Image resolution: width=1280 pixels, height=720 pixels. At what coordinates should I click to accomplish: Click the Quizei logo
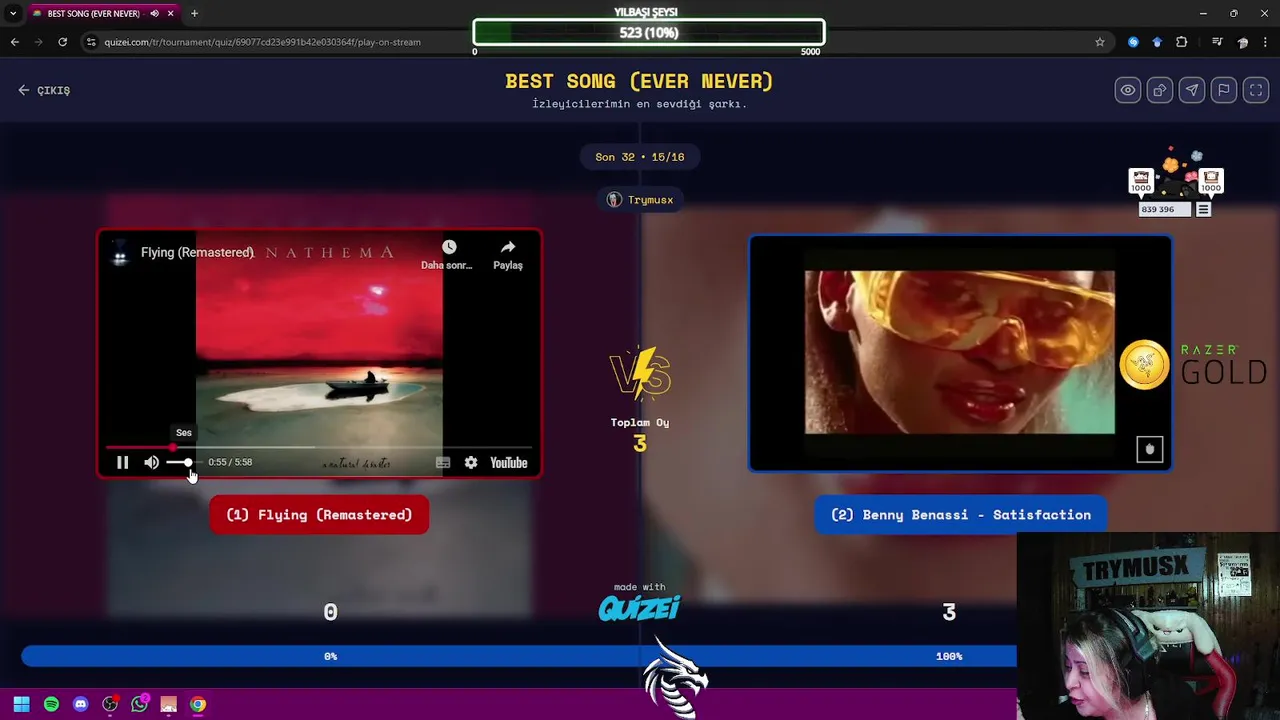pyautogui.click(x=640, y=607)
